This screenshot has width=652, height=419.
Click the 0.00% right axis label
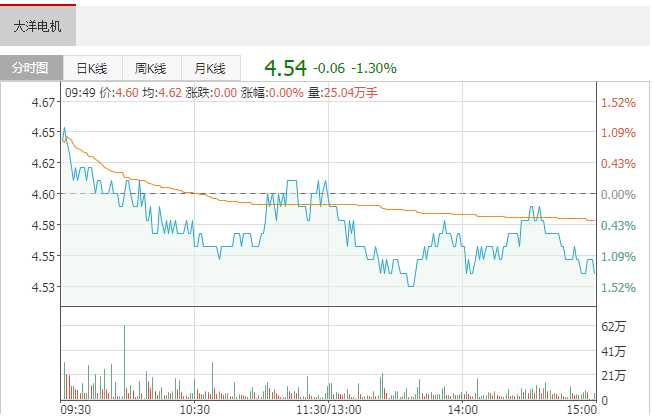click(x=618, y=195)
